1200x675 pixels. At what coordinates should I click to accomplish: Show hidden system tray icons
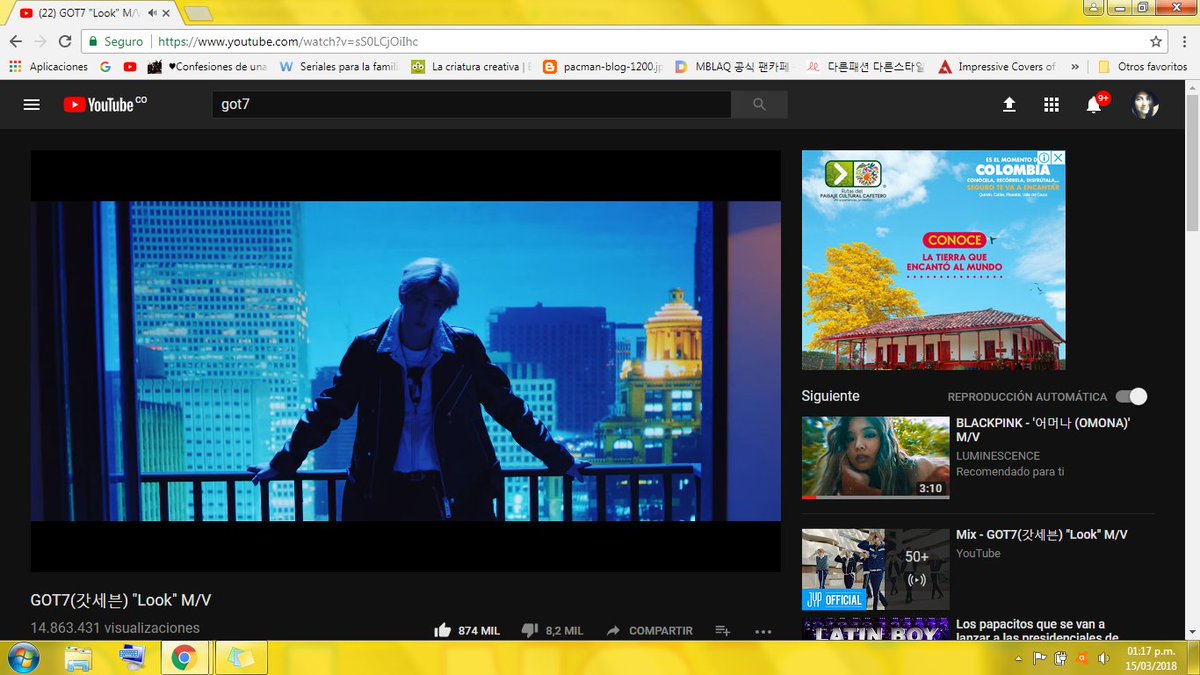tap(1017, 658)
